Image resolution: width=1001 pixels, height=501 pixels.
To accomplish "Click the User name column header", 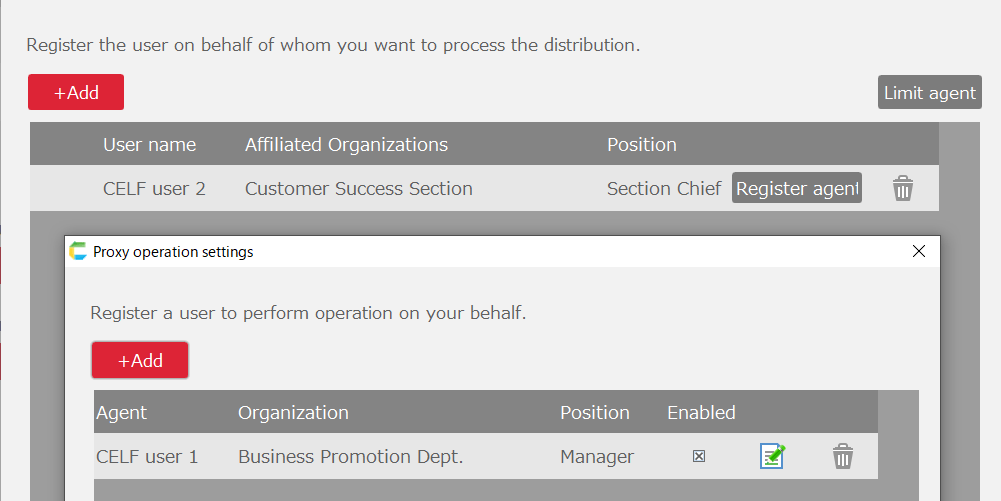I will coord(149,144).
